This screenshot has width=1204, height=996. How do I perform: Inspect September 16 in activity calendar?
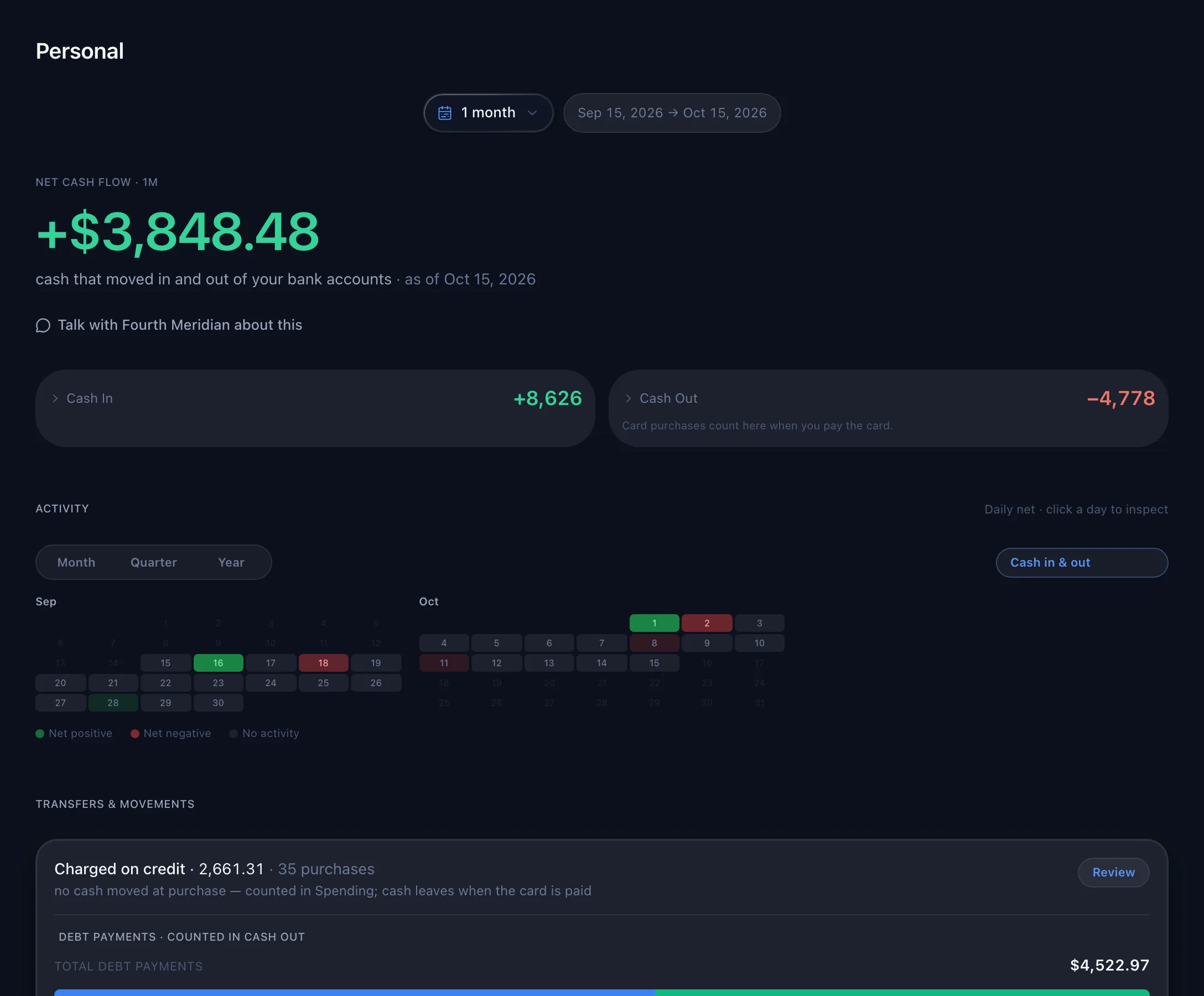(219, 663)
